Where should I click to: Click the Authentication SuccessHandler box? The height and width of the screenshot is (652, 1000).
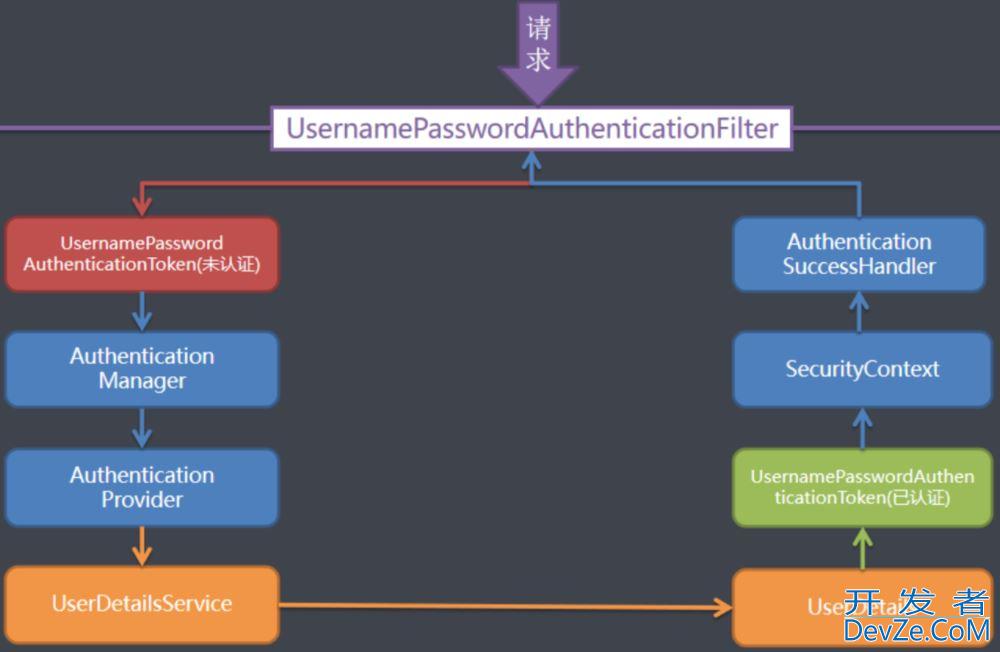coord(859,254)
